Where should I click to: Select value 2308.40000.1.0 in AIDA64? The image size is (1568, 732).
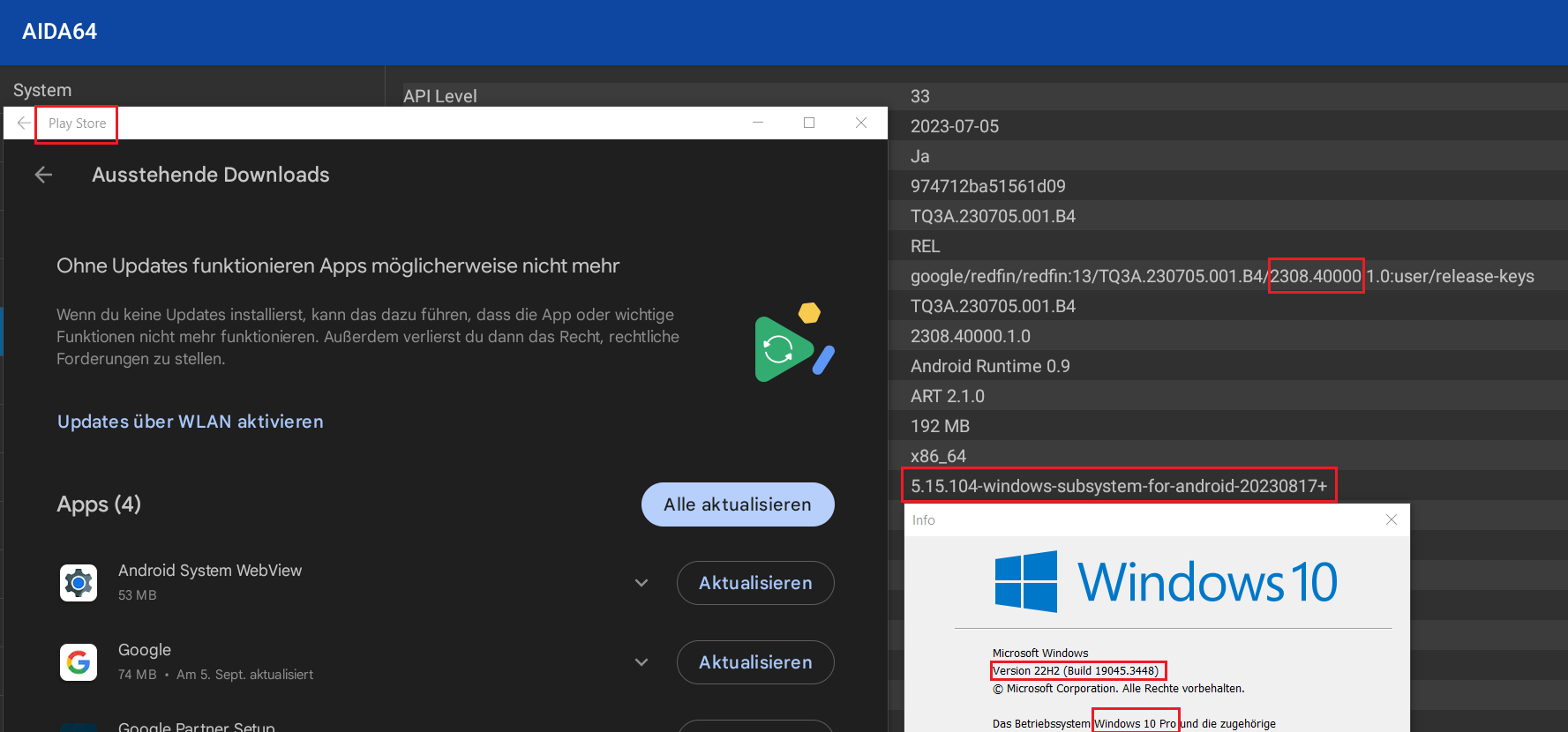pyautogui.click(x=971, y=336)
